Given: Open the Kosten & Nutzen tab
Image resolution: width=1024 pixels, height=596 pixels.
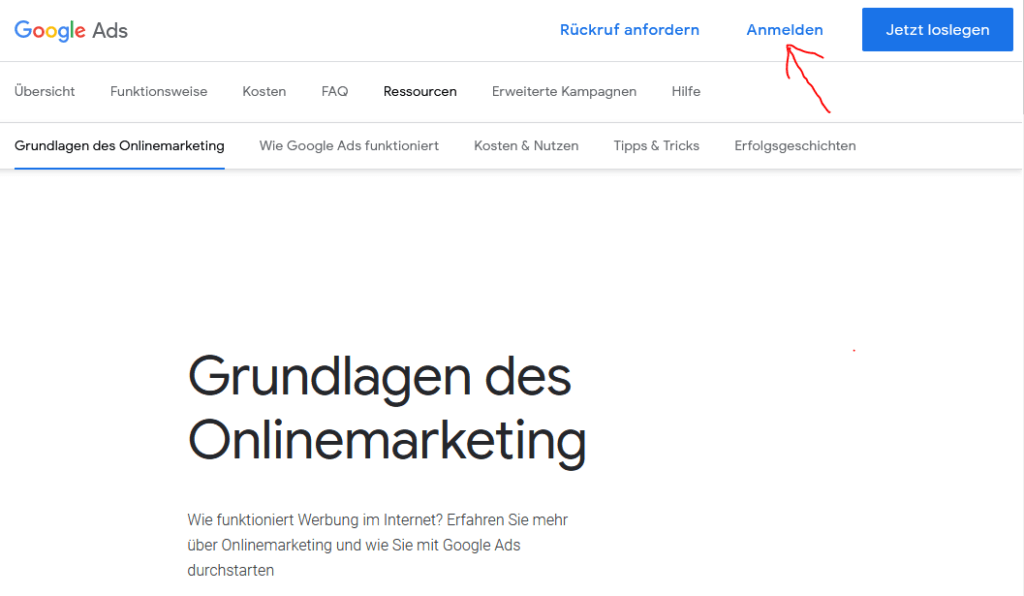Looking at the screenshot, I should point(526,146).
